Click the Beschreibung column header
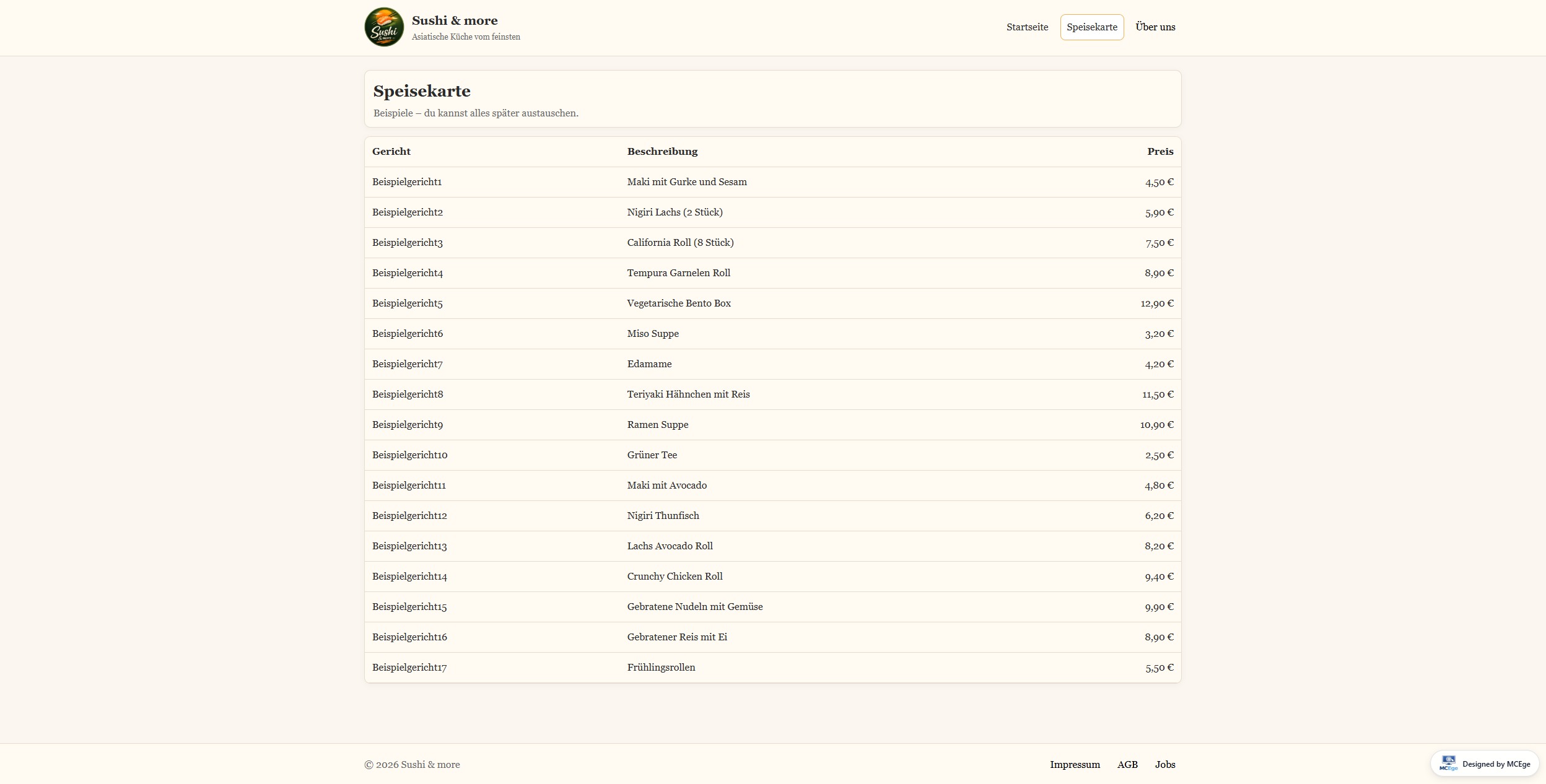1546x784 pixels. tap(662, 152)
